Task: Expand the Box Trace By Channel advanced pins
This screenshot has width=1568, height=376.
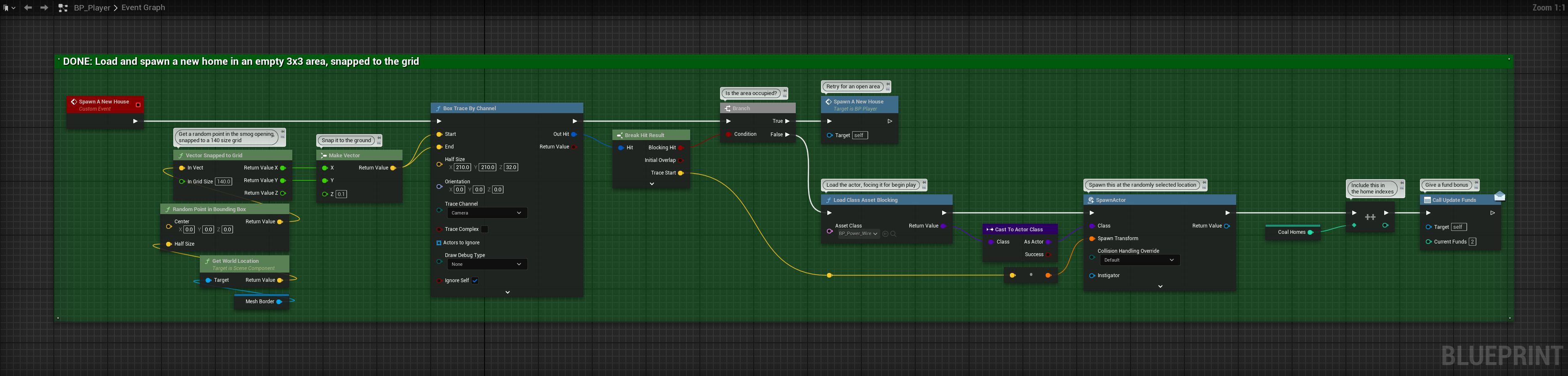Action: click(x=507, y=292)
